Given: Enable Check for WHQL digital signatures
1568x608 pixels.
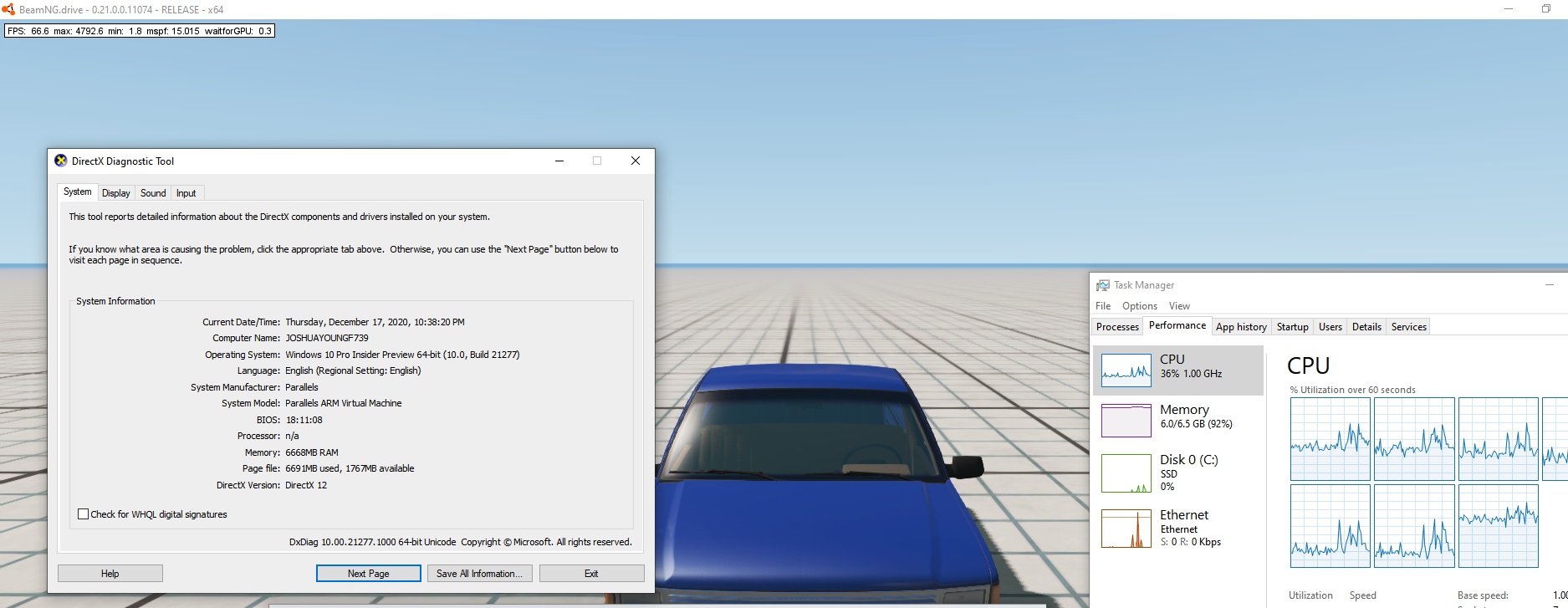Looking at the screenshot, I should (x=84, y=514).
